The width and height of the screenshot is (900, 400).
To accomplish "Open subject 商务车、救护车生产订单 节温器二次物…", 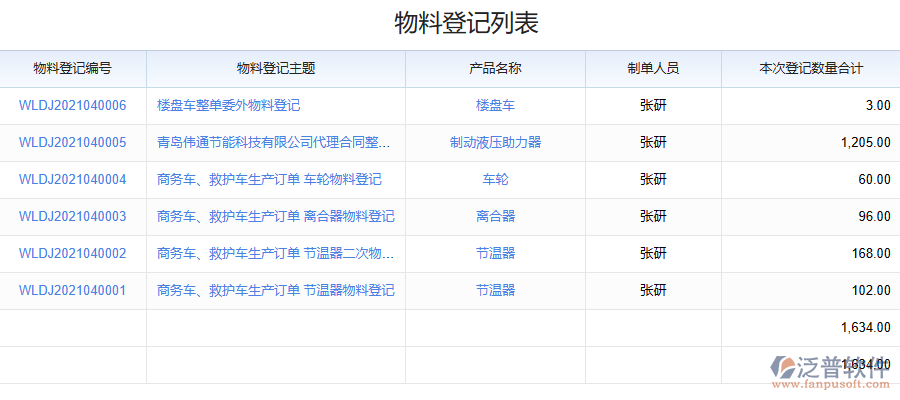I will pyautogui.click(x=276, y=253).
